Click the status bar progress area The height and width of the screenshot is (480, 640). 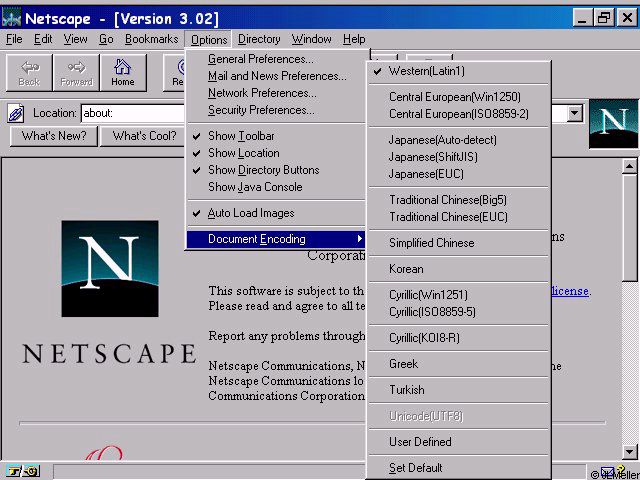(209, 471)
